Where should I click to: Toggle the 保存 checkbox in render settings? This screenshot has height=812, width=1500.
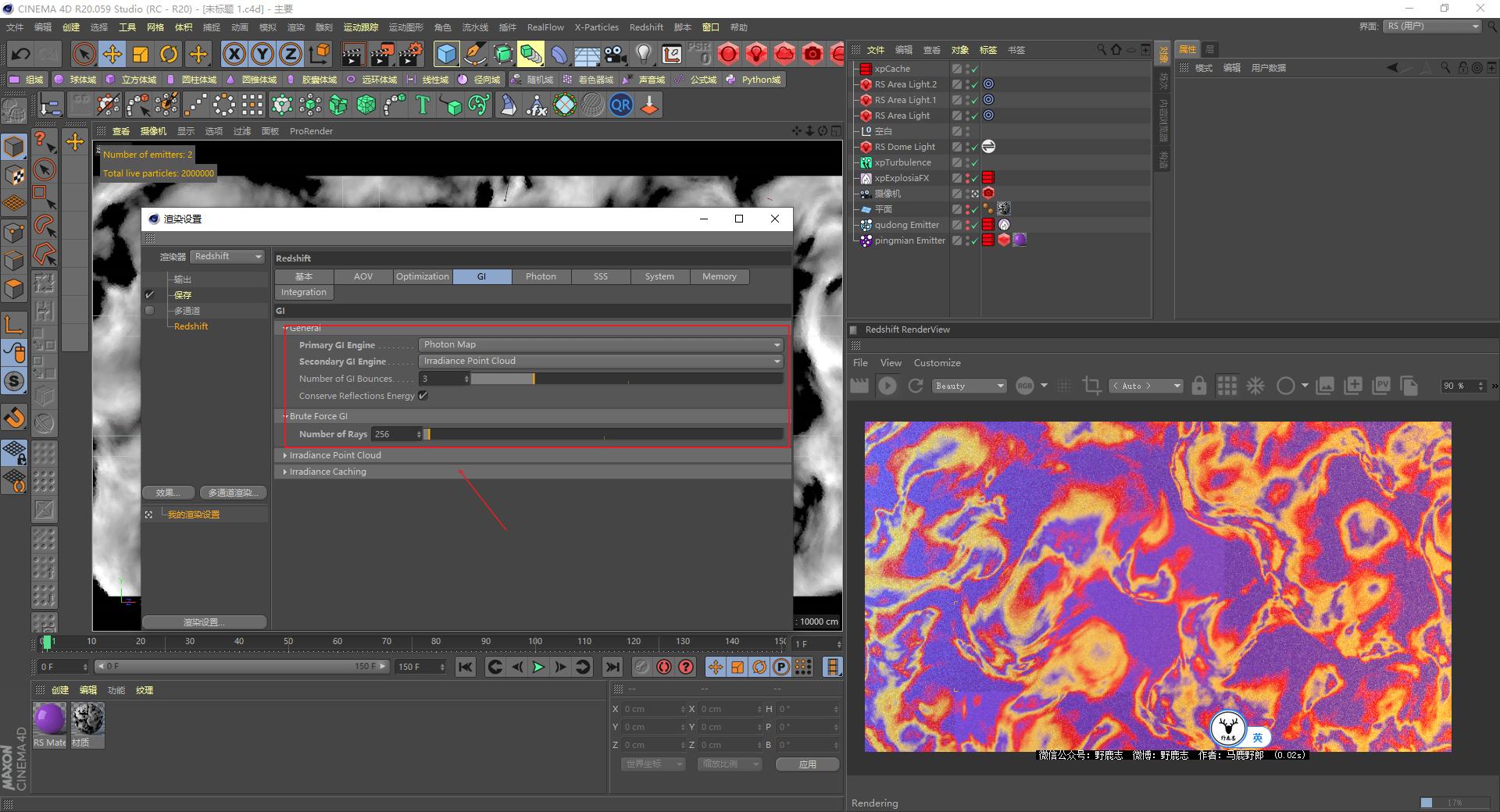tap(149, 294)
